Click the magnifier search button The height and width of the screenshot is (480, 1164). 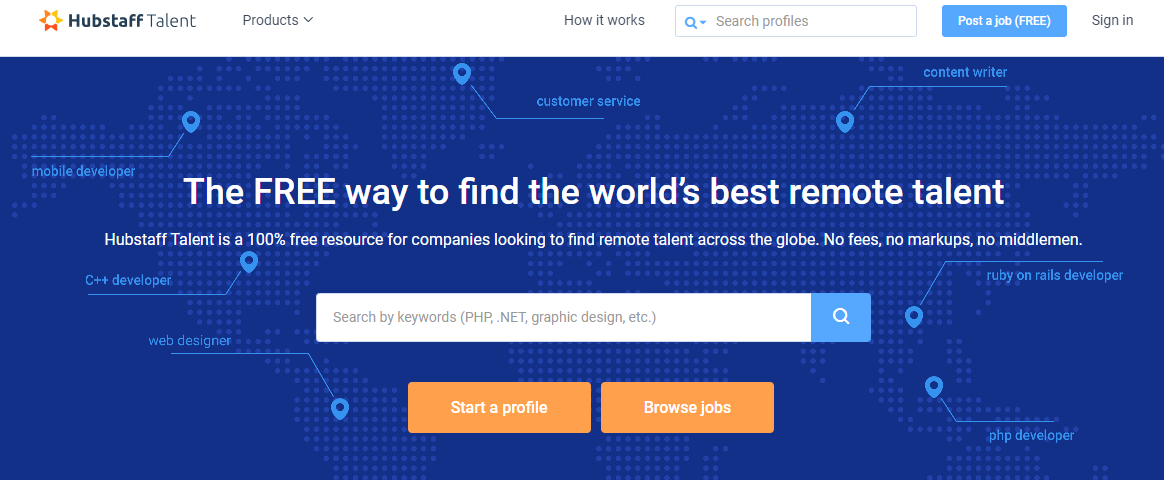840,318
